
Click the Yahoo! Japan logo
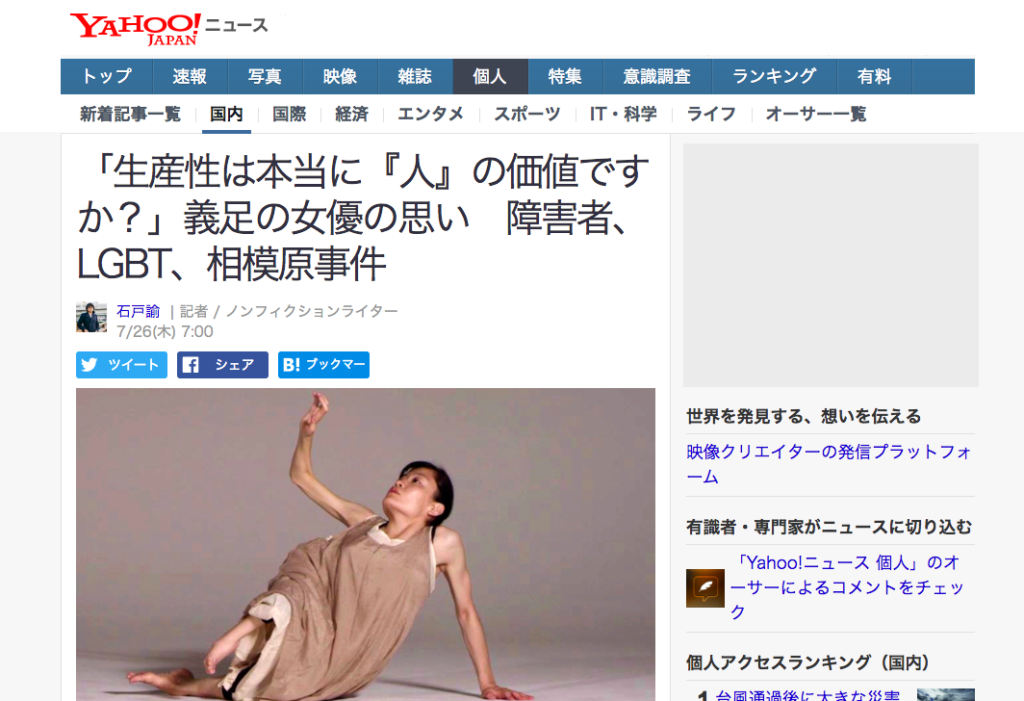point(135,29)
